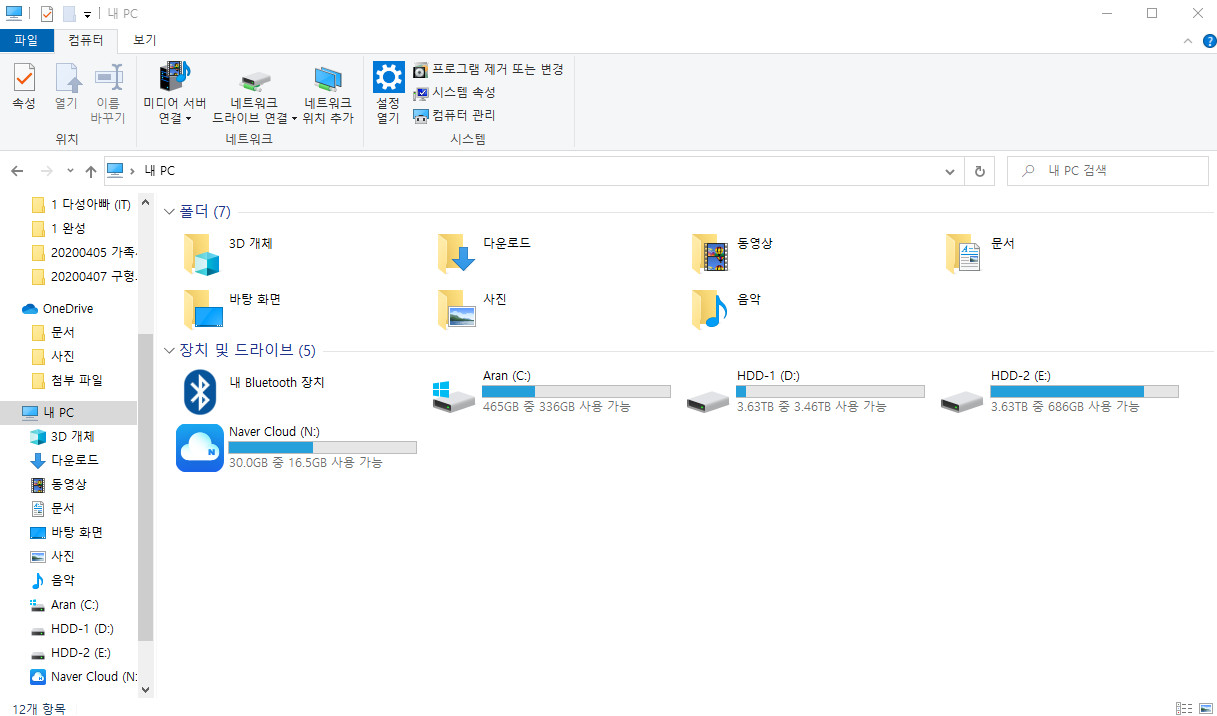This screenshot has width=1217, height=716.
Task: Refresh the 내 PC view
Action: pos(980,171)
